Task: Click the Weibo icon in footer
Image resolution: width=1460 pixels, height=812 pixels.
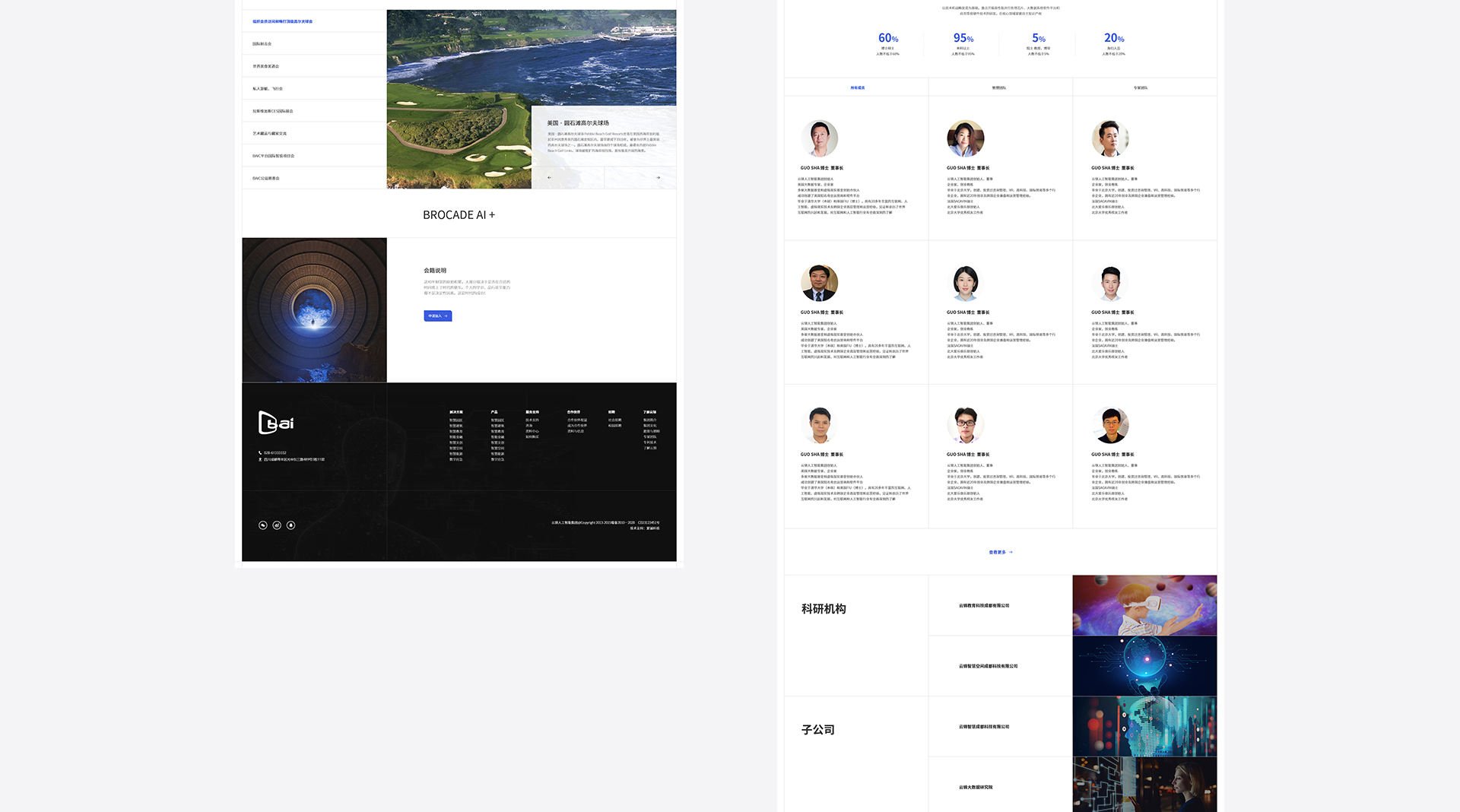Action: [x=277, y=525]
